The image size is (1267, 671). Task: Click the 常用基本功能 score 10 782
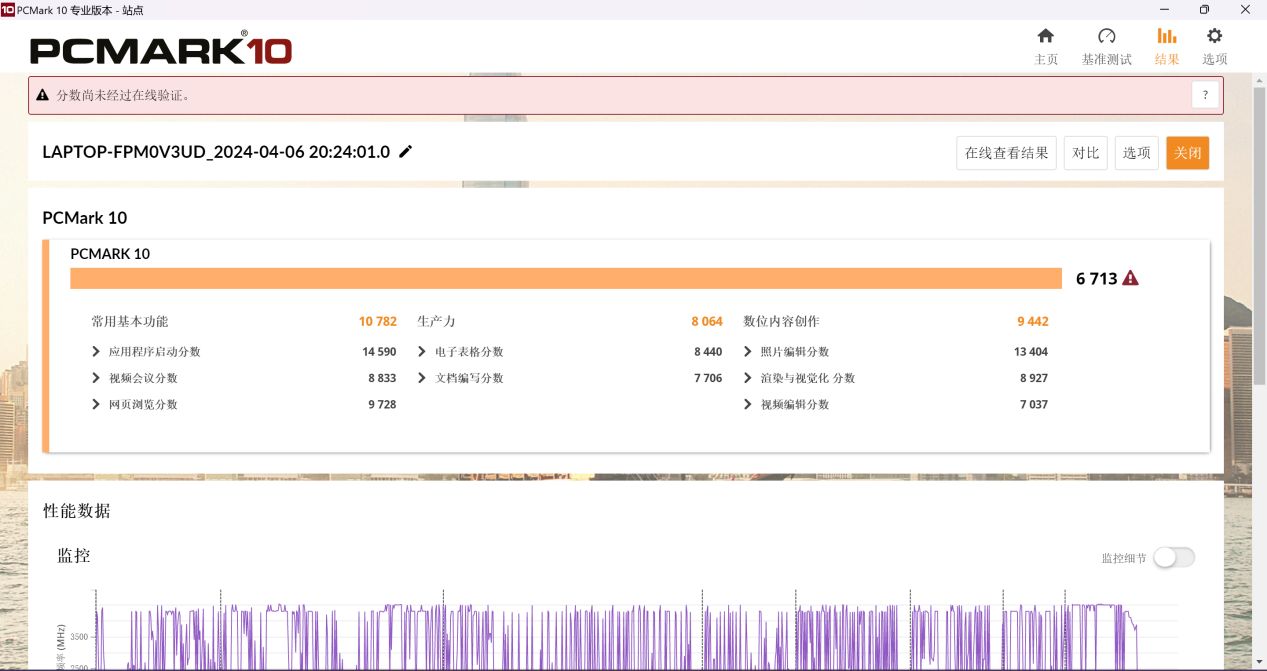coord(378,321)
